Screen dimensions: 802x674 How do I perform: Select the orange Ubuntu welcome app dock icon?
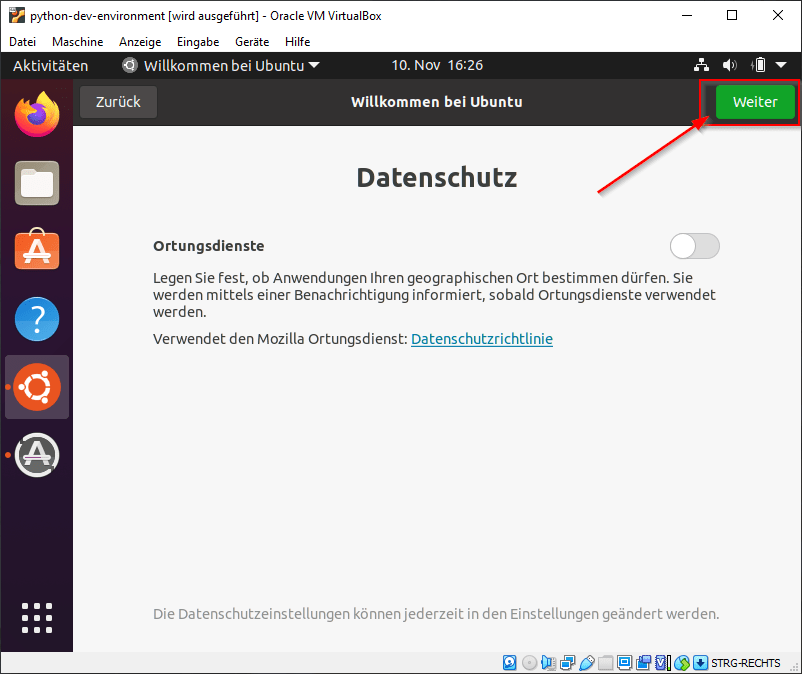(x=36, y=386)
